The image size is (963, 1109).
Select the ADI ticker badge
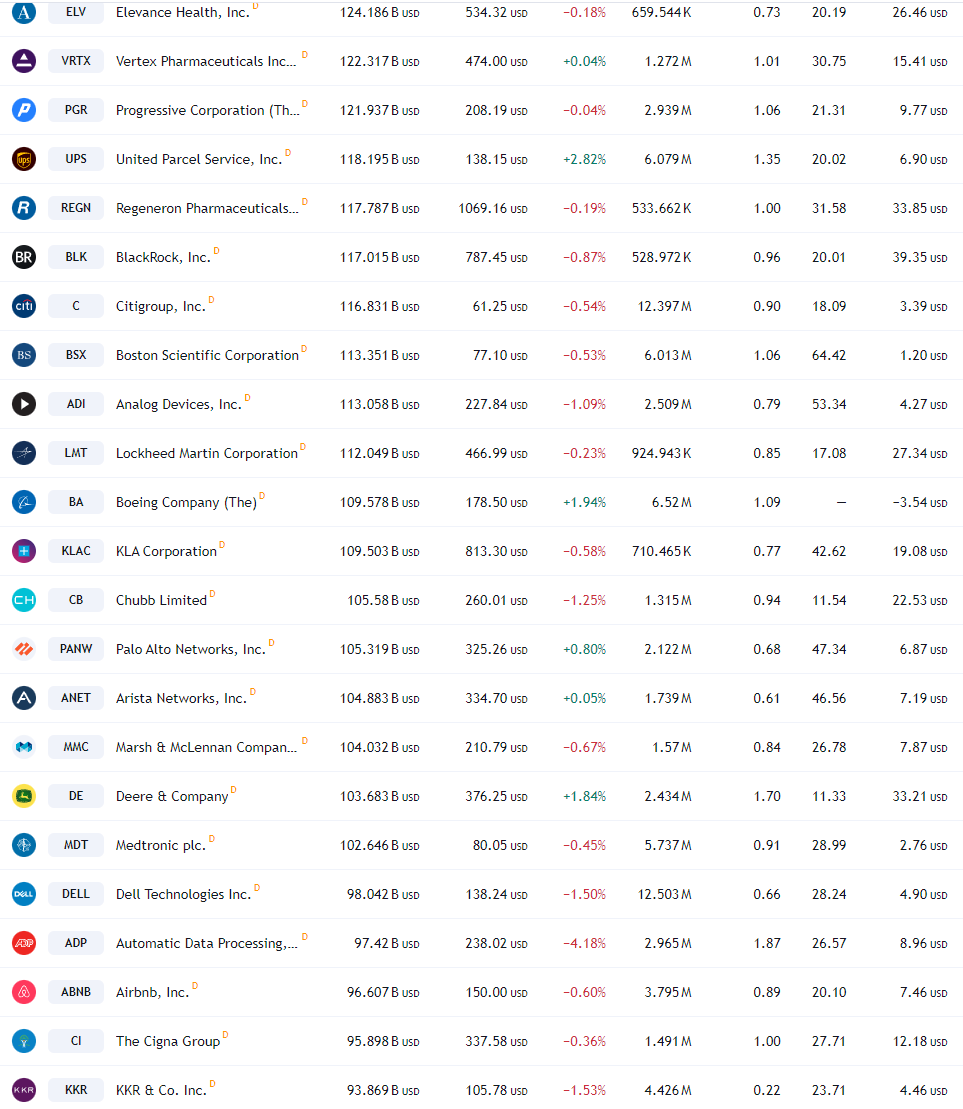(x=76, y=404)
